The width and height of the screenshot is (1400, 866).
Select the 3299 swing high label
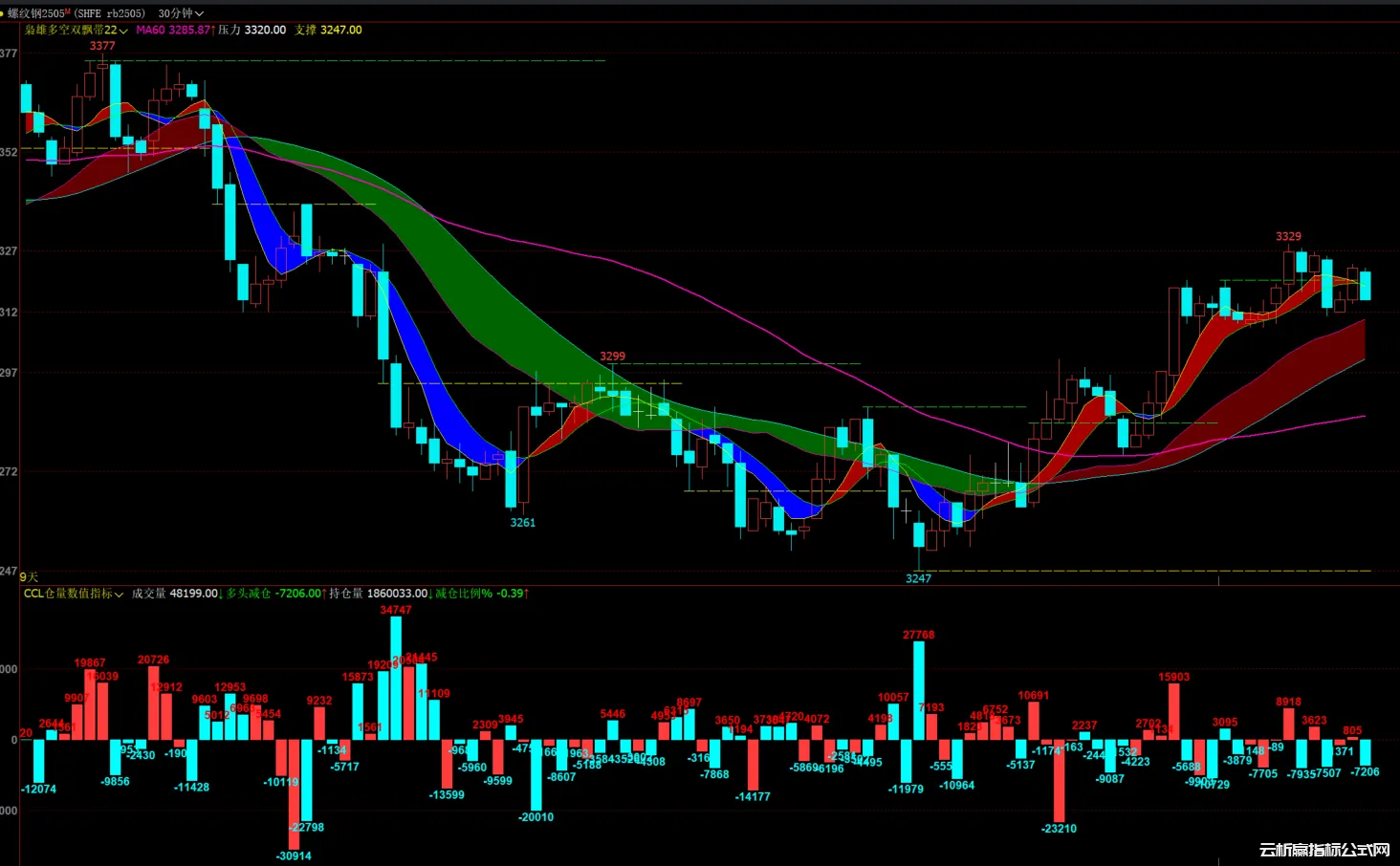[x=612, y=357]
